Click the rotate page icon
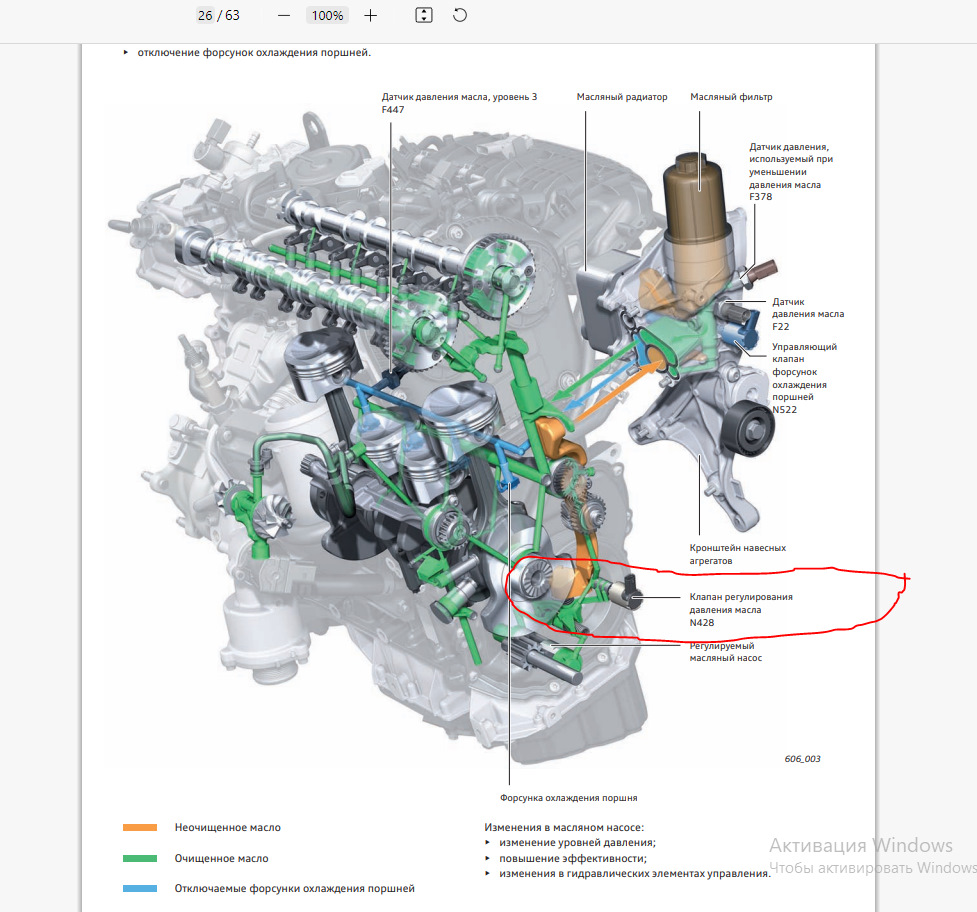The width and height of the screenshot is (977, 912). pyautogui.click(x=459, y=15)
